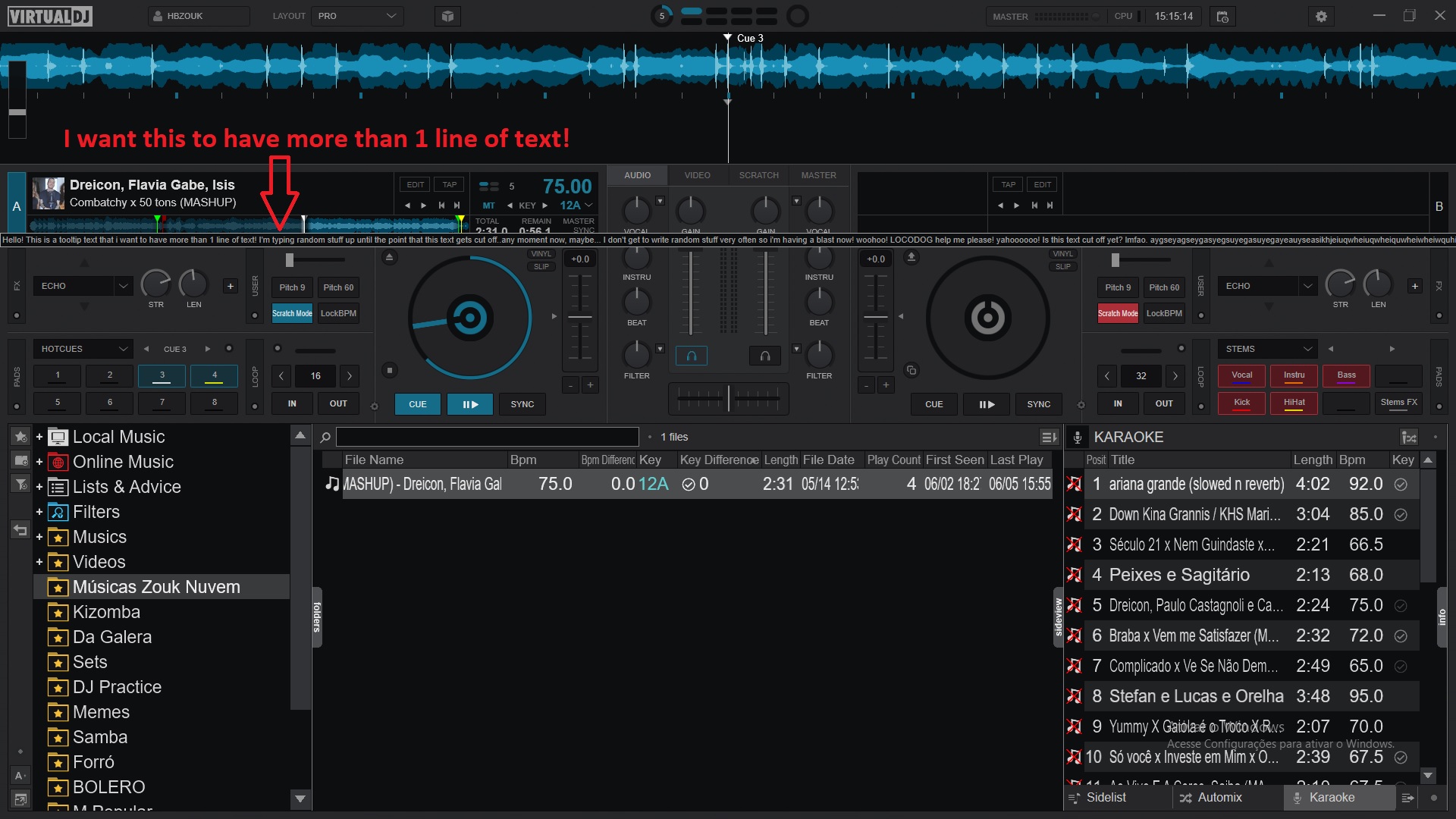Toggle SLIP mode on left deck
Viewport: 1456px width, 819px height.
pos(541,267)
